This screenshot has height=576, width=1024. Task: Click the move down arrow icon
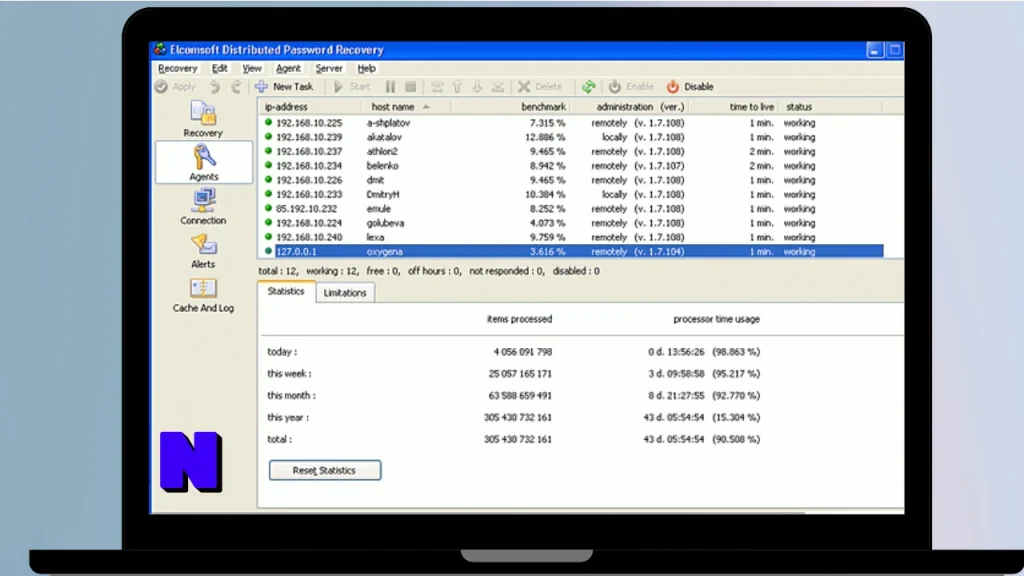(x=477, y=86)
